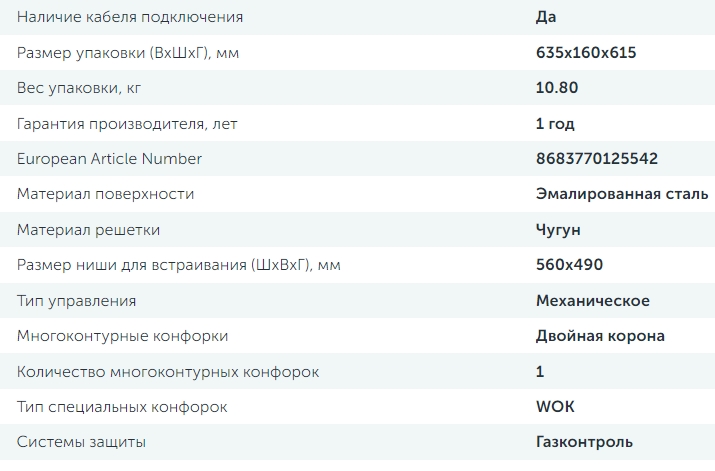Click the warranty value '1 год'

point(555,123)
